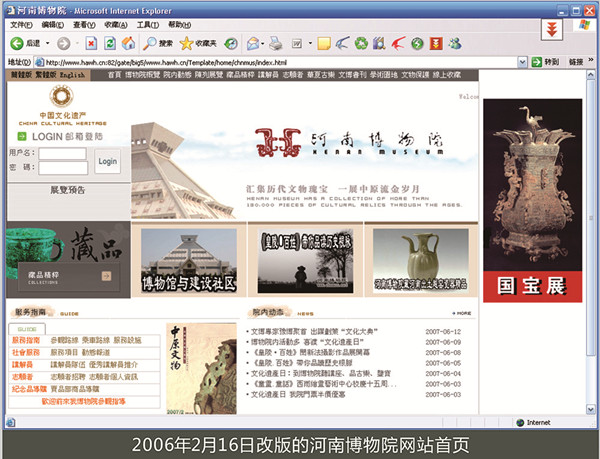Open the 国宝展 bronze vessel banner

tap(532, 200)
